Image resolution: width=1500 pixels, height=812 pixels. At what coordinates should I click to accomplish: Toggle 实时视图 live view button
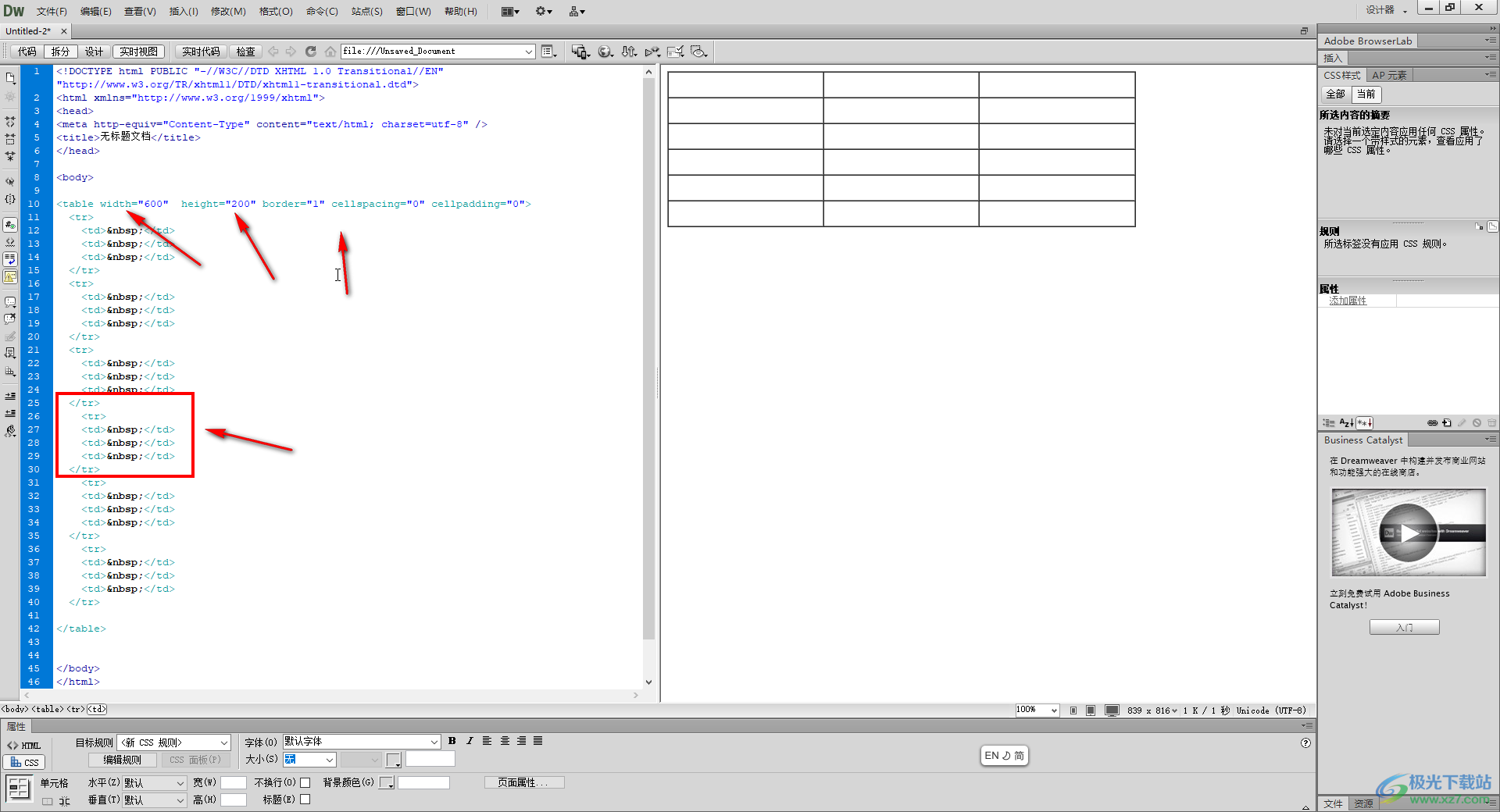click(138, 52)
